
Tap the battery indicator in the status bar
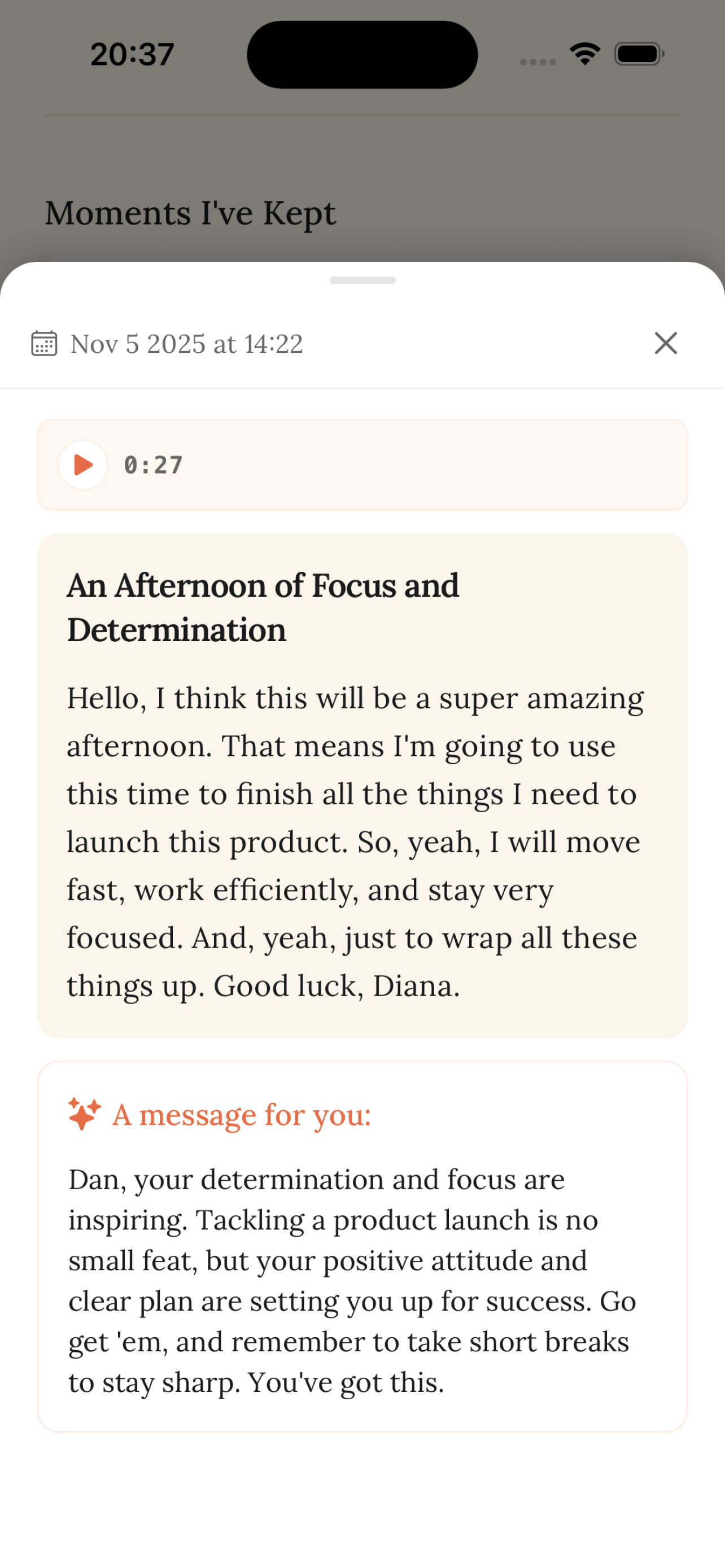click(637, 54)
